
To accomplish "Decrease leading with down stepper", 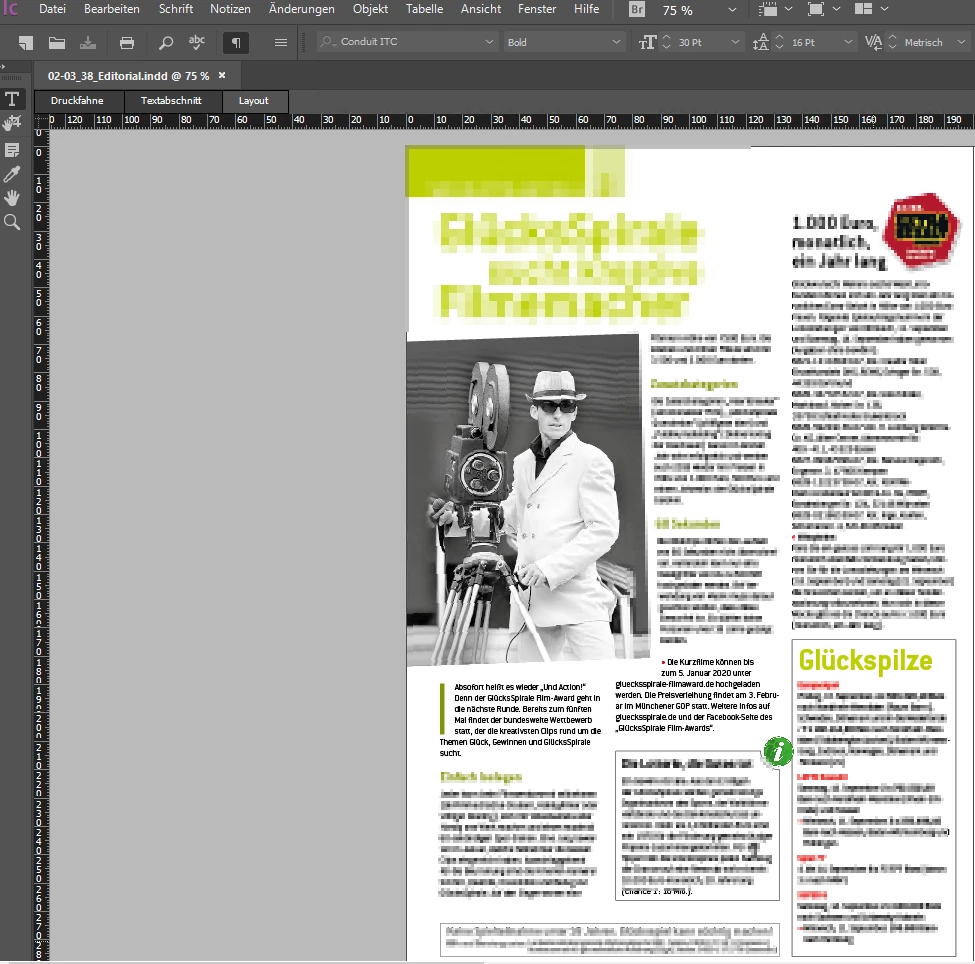I will click(x=780, y=47).
